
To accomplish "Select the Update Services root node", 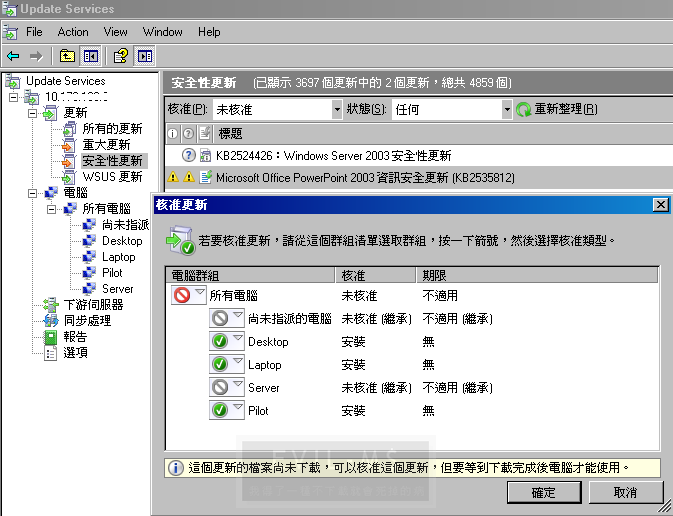I will tap(65, 81).
